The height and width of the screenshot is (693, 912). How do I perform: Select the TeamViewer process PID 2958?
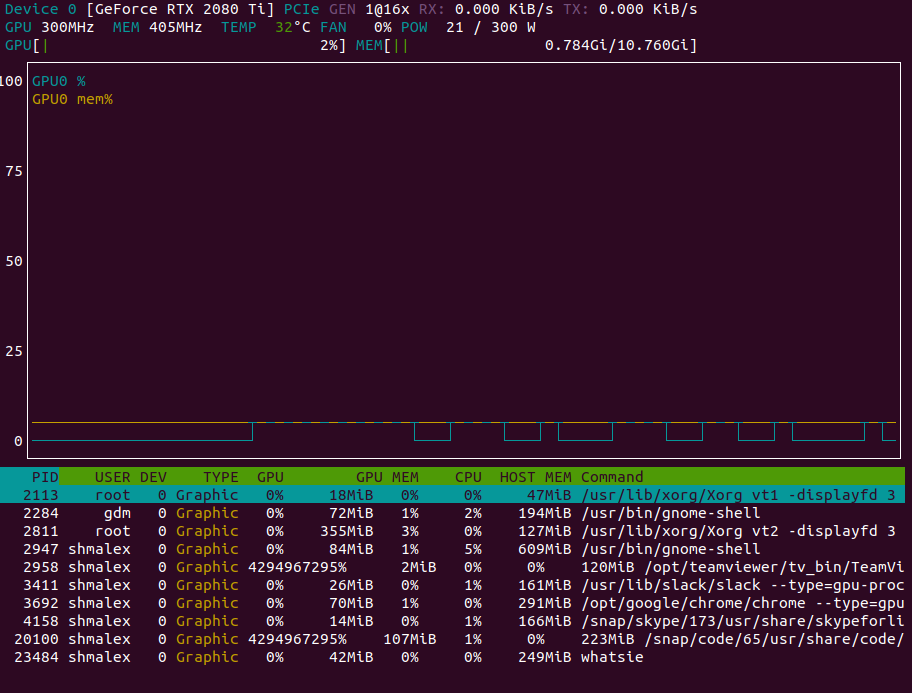tap(453, 567)
